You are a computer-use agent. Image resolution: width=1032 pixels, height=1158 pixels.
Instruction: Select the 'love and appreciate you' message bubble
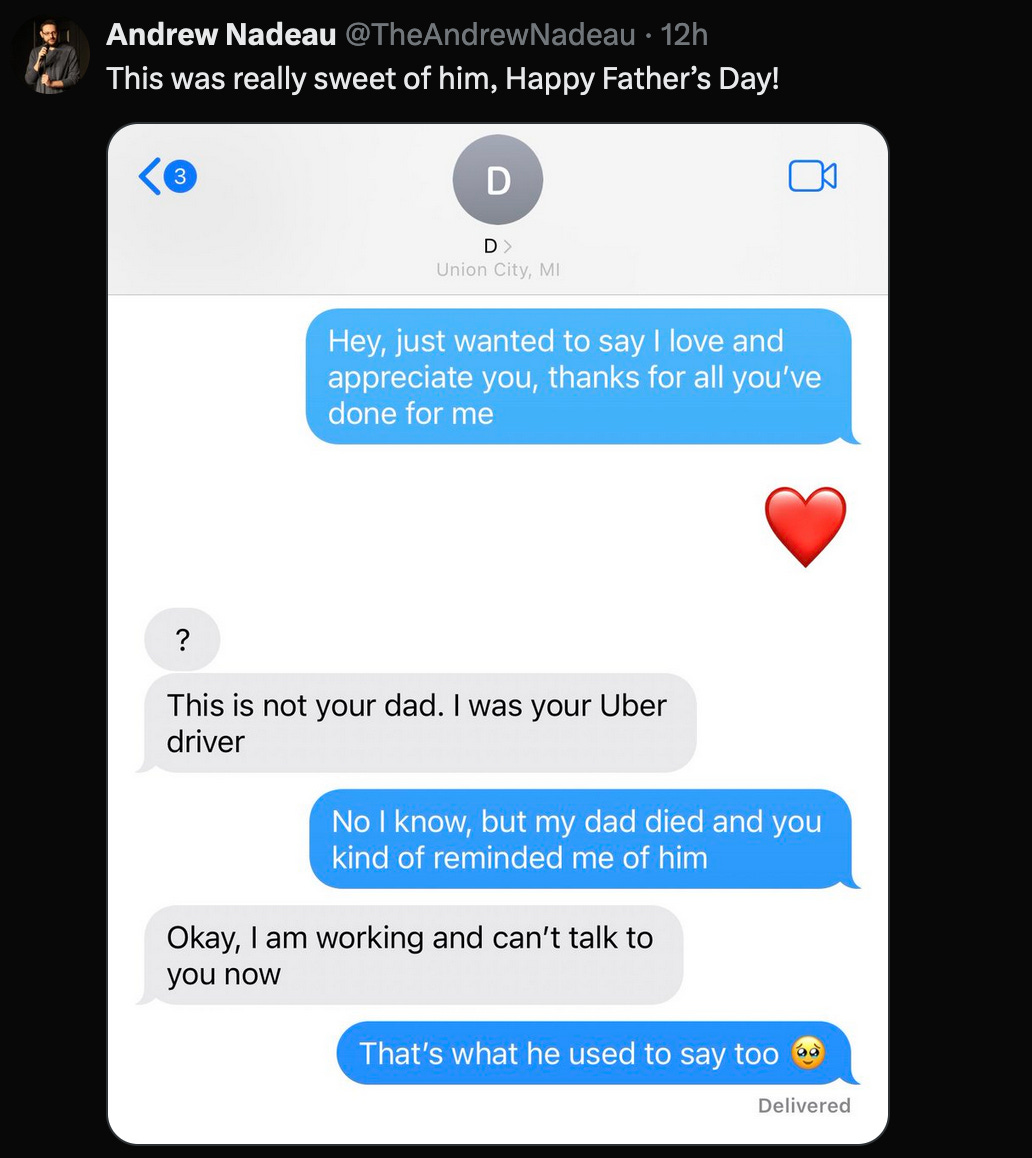(578, 377)
